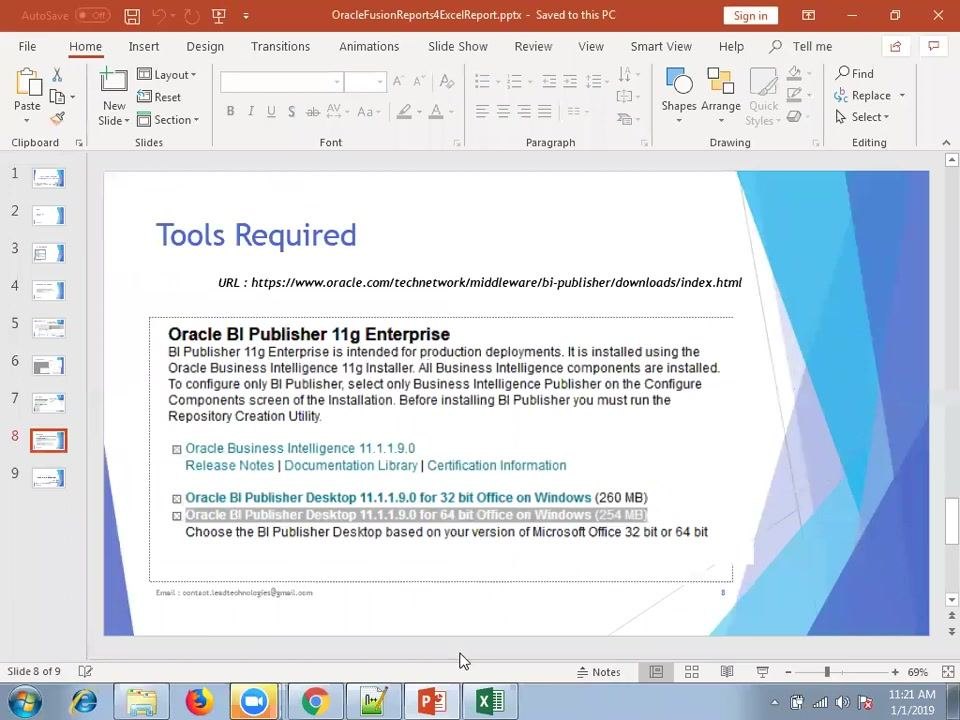
Task: Switch to Transitions tab
Action: point(280,47)
